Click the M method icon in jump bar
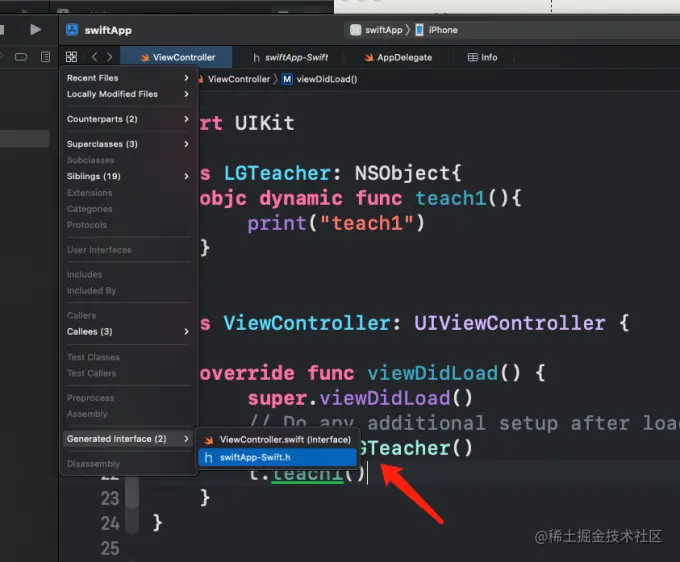 click(287, 79)
